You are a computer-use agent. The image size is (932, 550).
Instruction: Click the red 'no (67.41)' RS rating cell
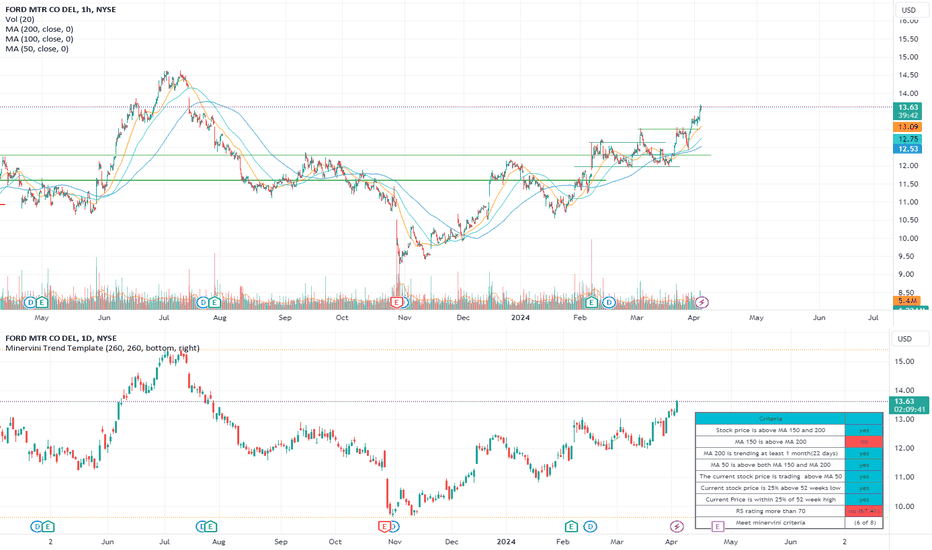tap(864, 511)
